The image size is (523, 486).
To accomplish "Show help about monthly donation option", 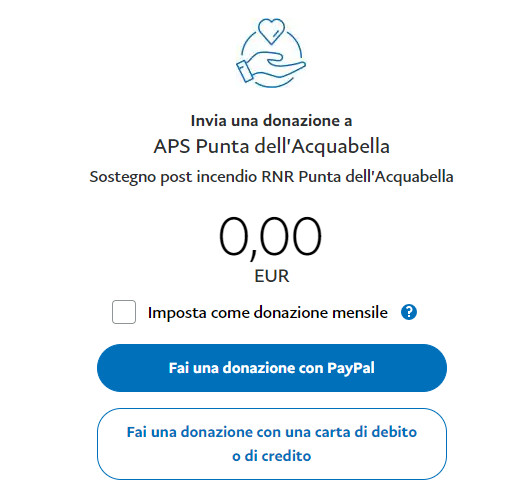I will (x=409, y=312).
